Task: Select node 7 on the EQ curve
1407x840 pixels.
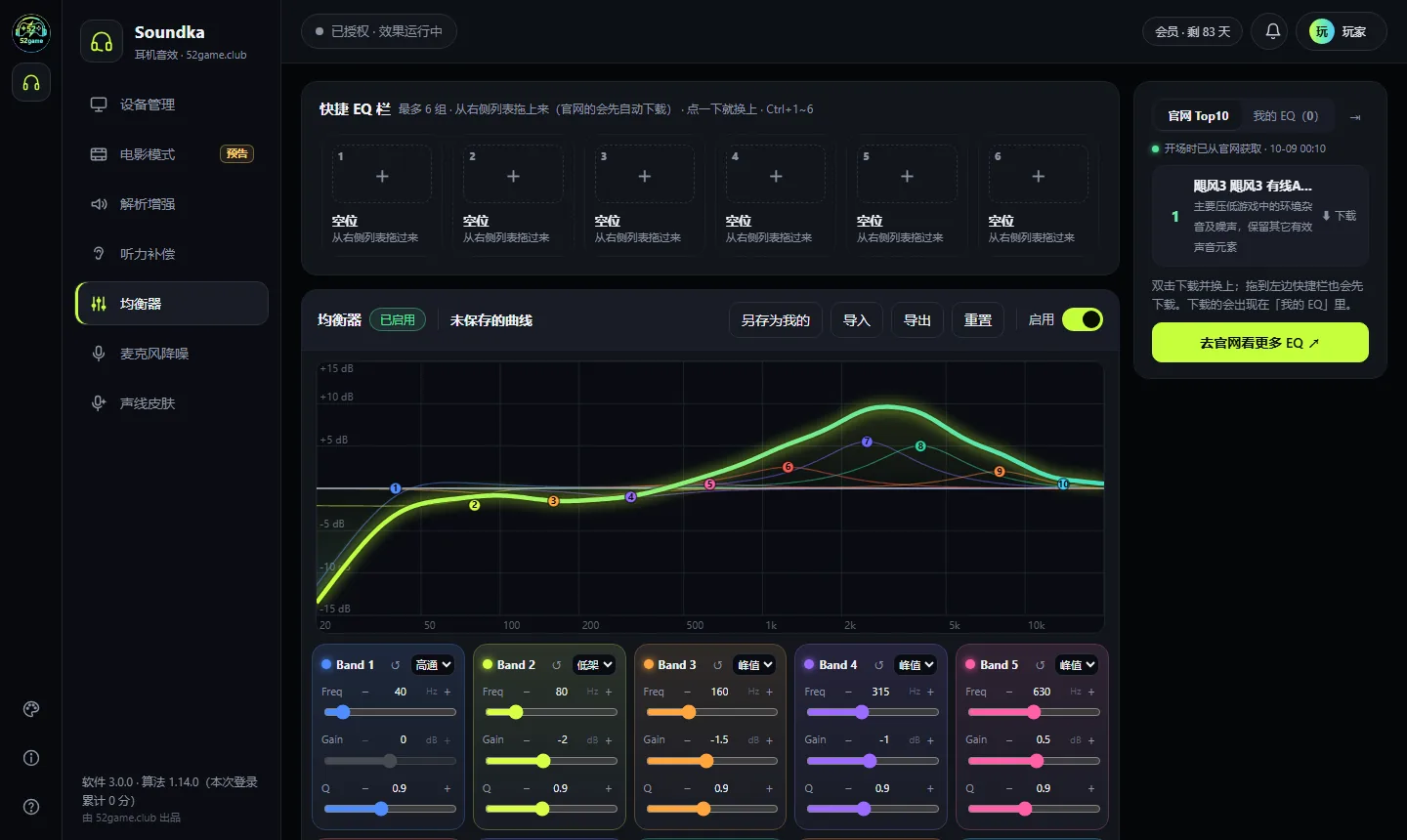Action: 867,441
